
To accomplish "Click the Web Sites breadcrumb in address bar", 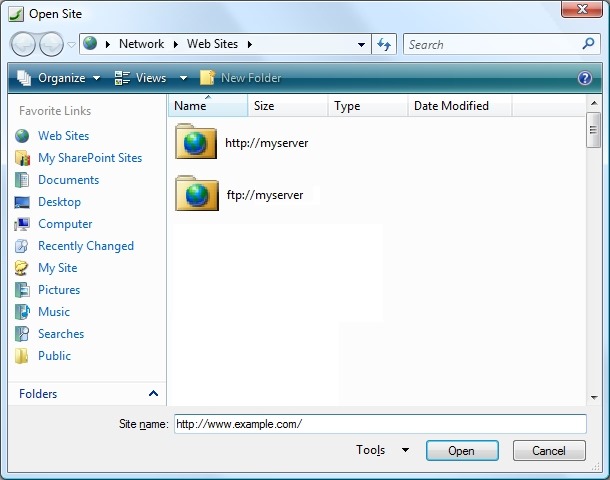I will [212, 45].
